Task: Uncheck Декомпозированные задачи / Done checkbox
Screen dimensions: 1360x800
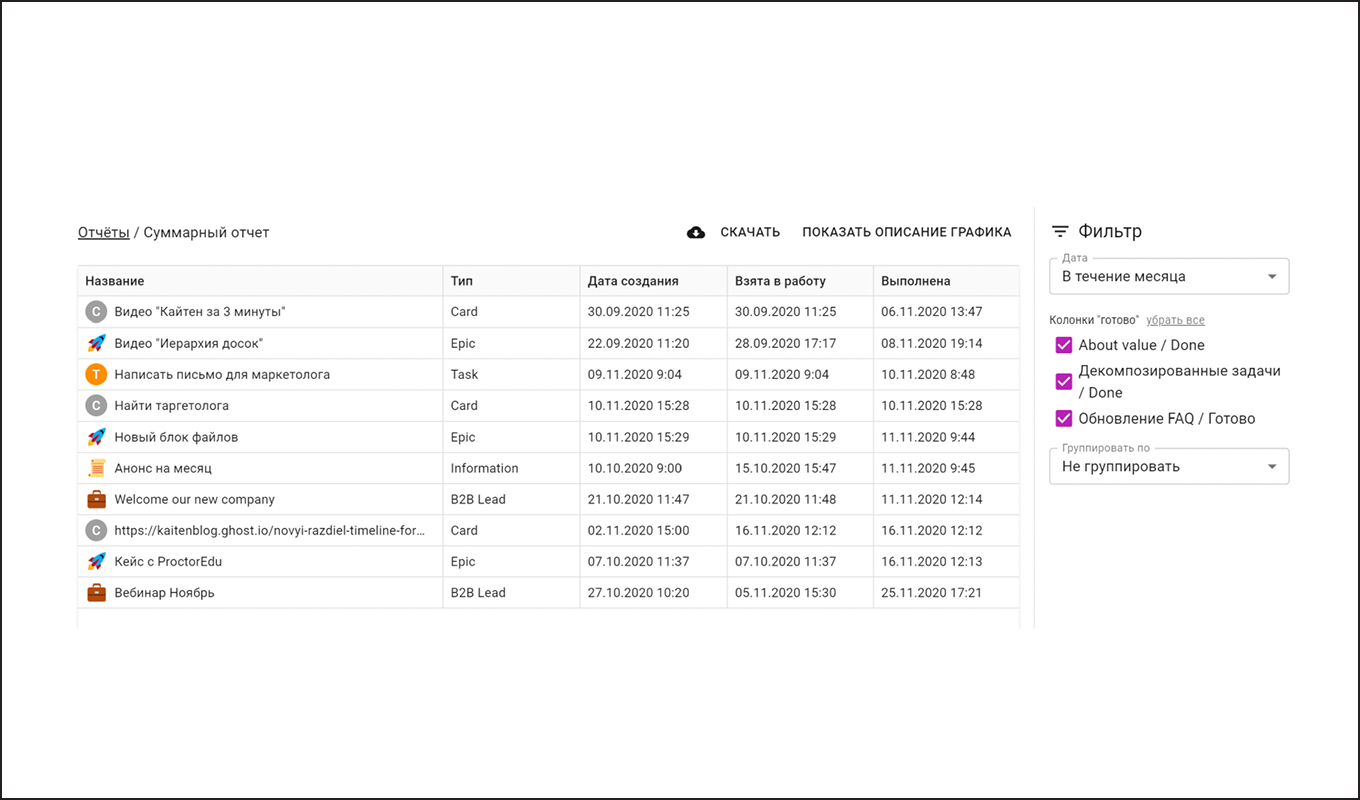Action: click(x=1064, y=381)
